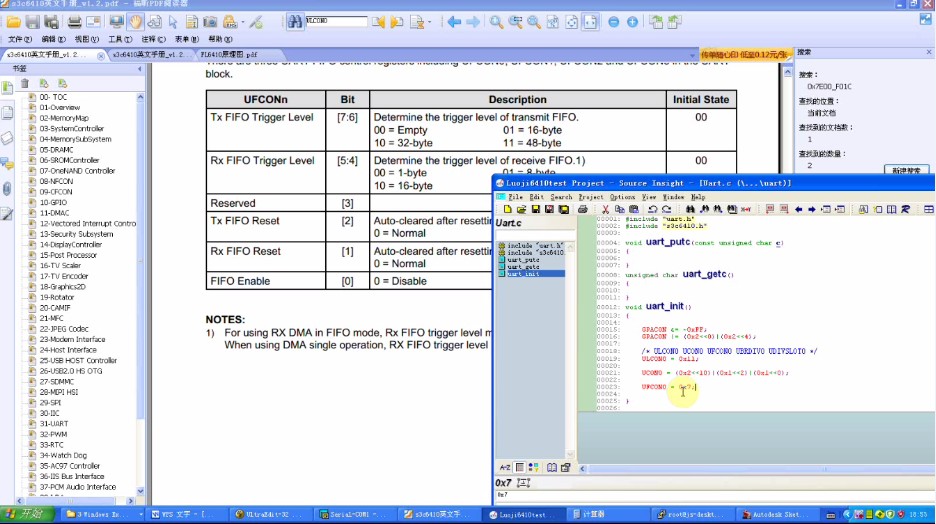Open 视图 menu in PDF reader
The width and height of the screenshot is (936, 524).
point(87,39)
